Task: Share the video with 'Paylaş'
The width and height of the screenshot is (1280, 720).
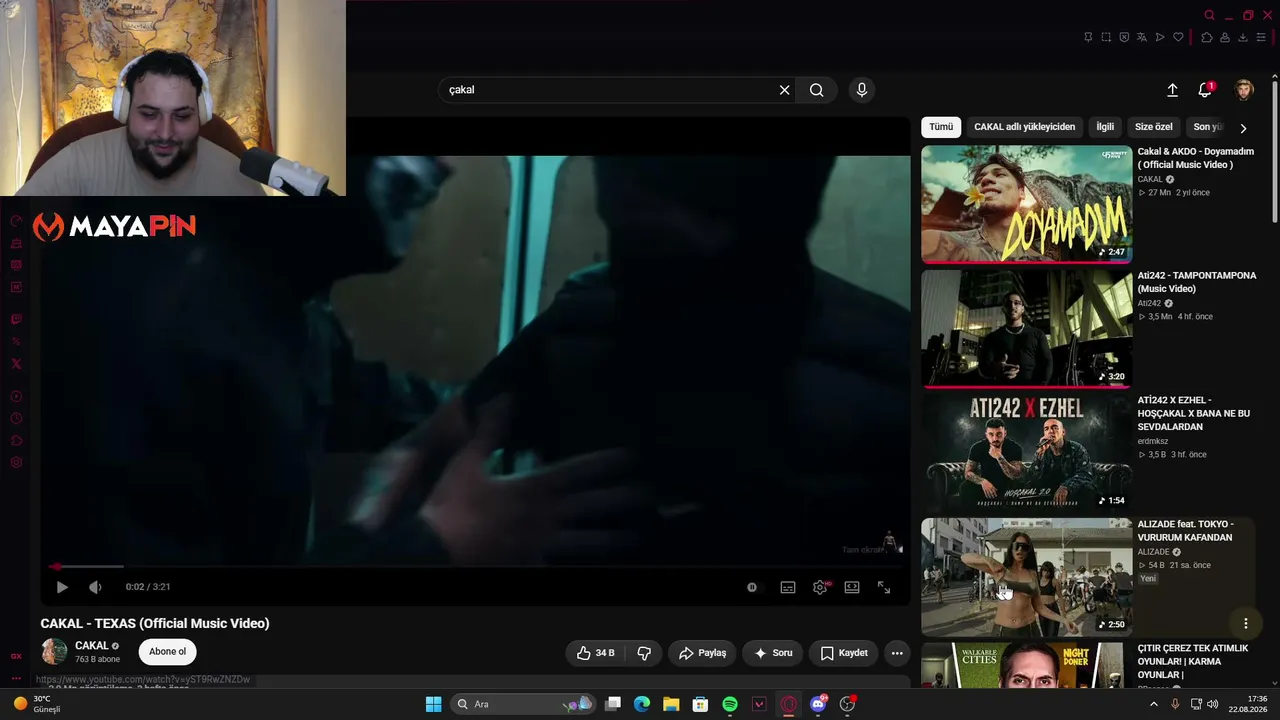Action: (x=702, y=653)
